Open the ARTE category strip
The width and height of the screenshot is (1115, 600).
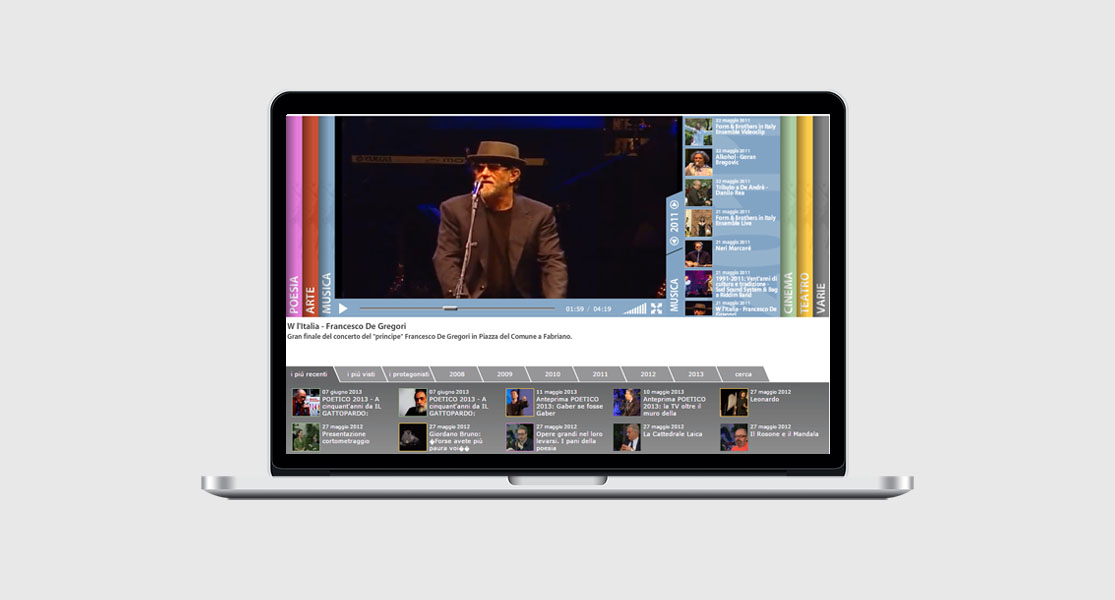coord(310,215)
